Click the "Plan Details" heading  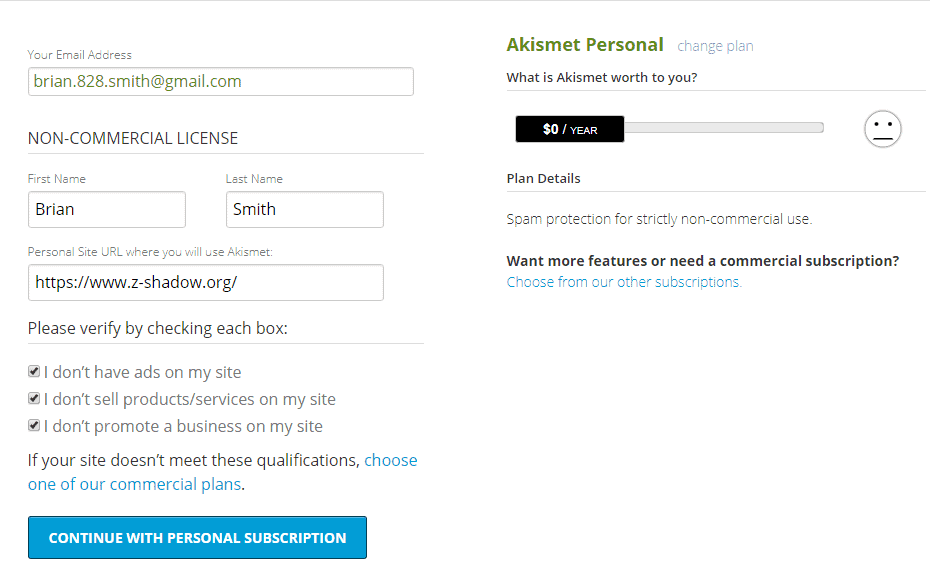tap(544, 179)
